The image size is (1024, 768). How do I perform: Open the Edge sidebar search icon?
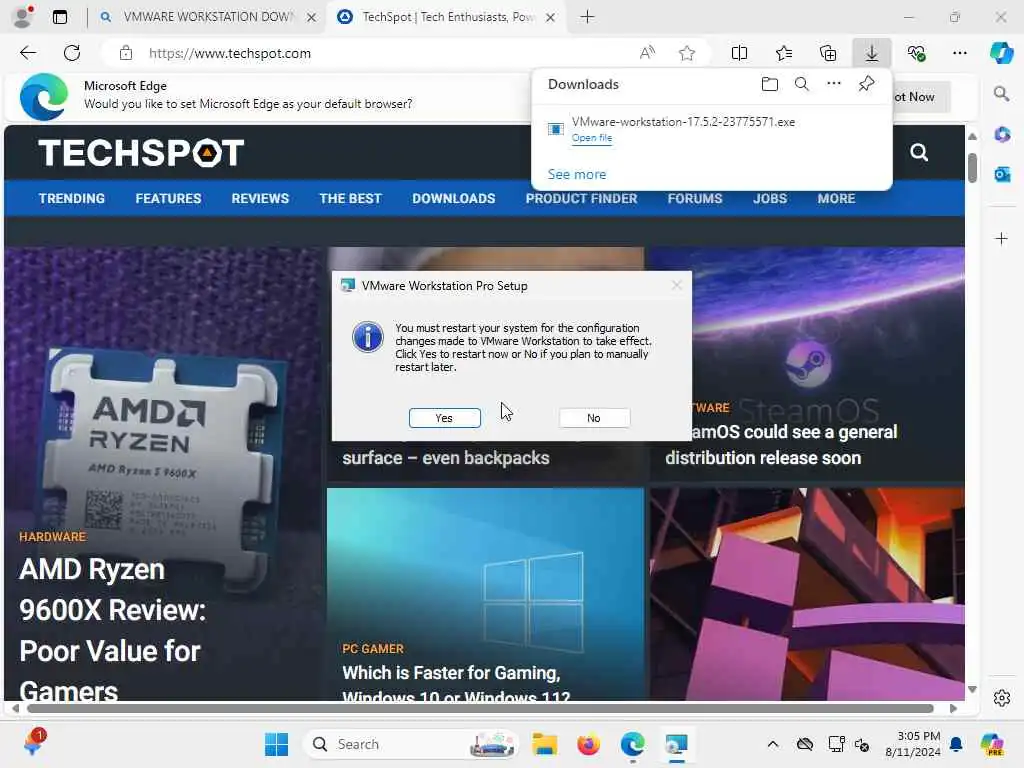(1001, 94)
